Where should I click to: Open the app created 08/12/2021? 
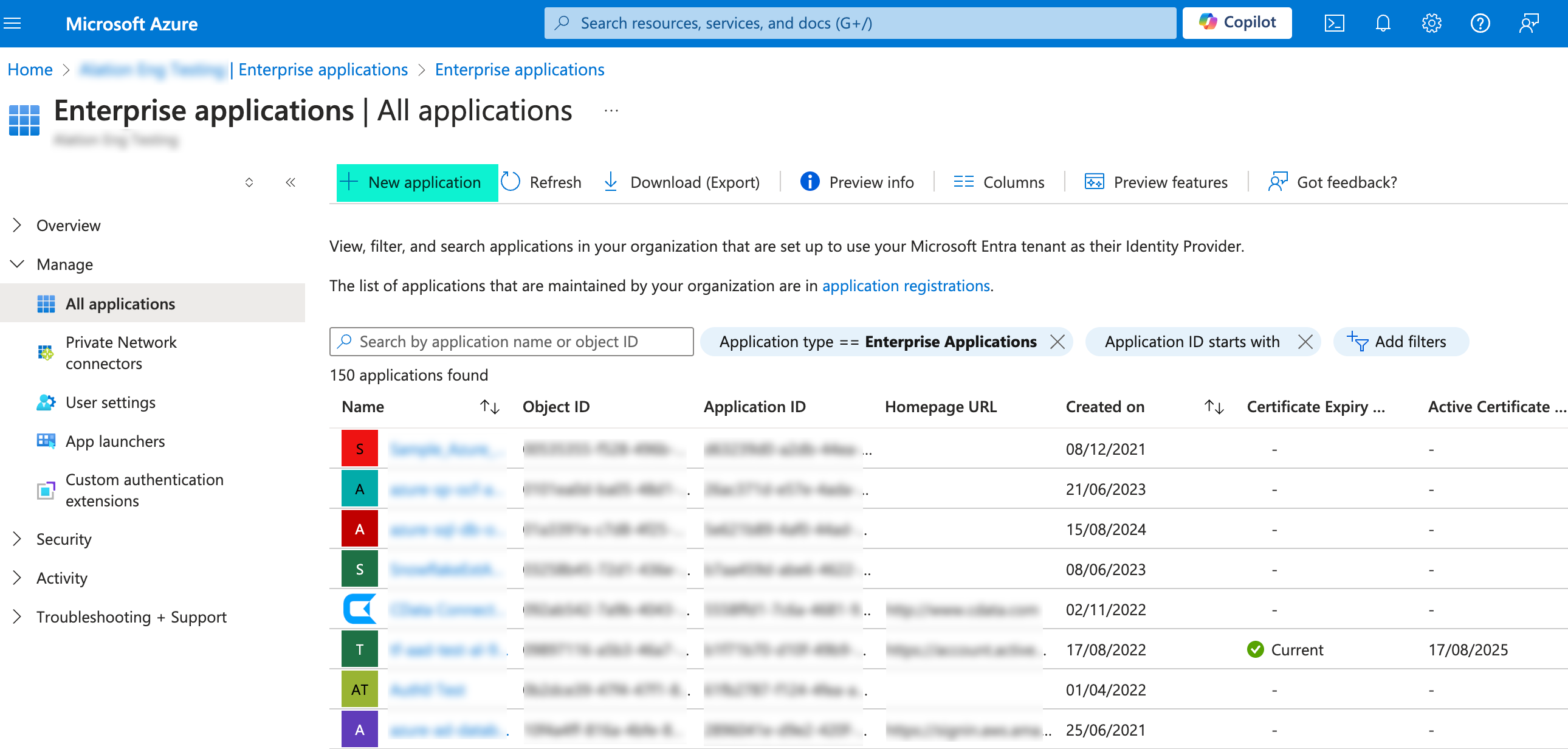[x=447, y=449]
